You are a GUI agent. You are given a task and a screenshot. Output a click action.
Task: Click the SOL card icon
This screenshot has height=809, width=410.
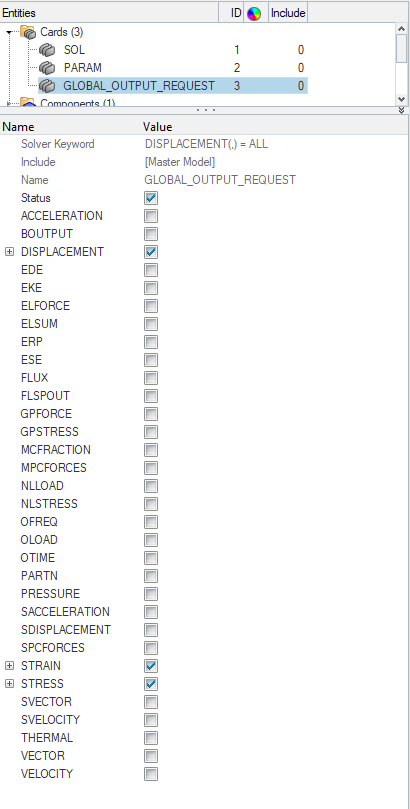(x=47, y=50)
